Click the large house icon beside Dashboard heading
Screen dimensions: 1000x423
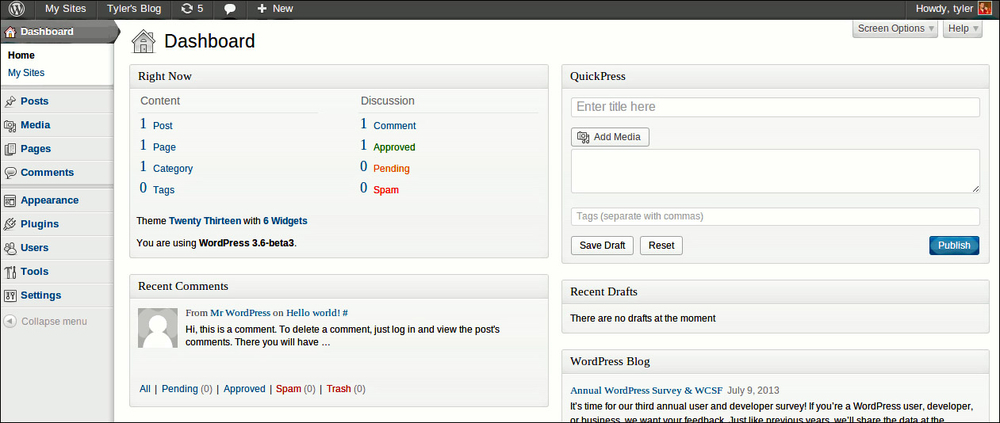[143, 41]
